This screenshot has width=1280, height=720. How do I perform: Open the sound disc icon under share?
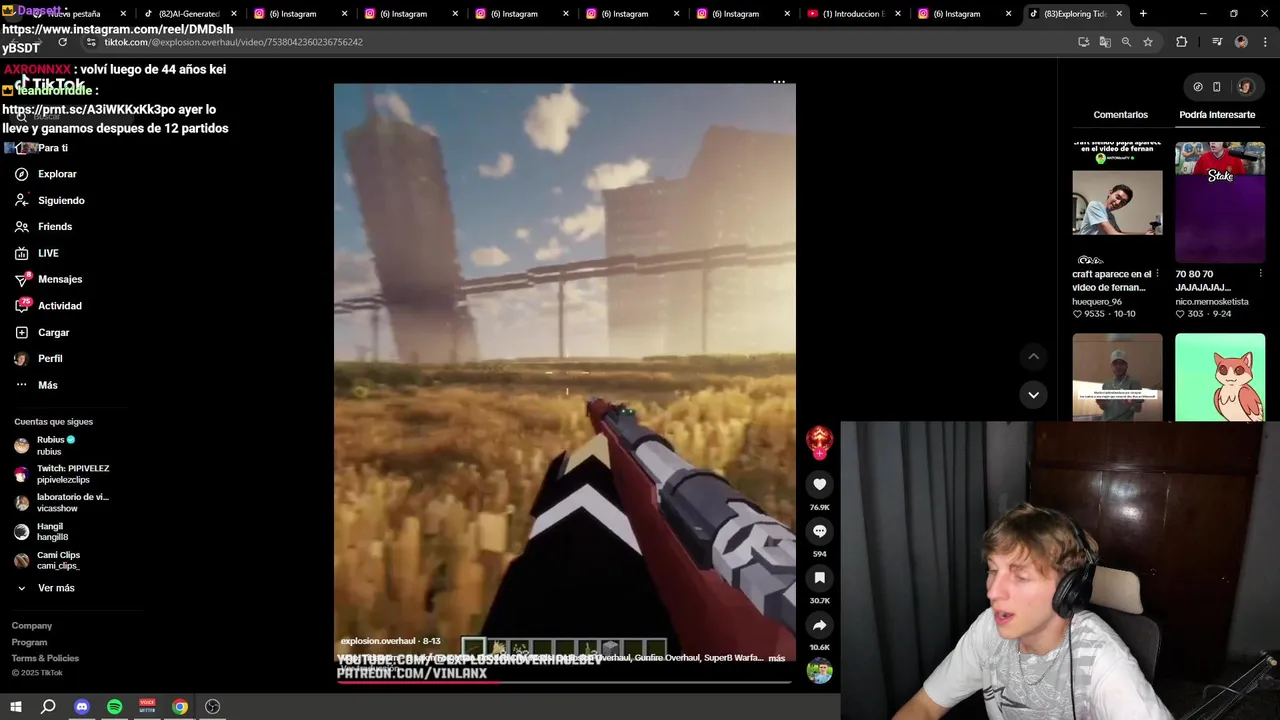tap(819, 671)
